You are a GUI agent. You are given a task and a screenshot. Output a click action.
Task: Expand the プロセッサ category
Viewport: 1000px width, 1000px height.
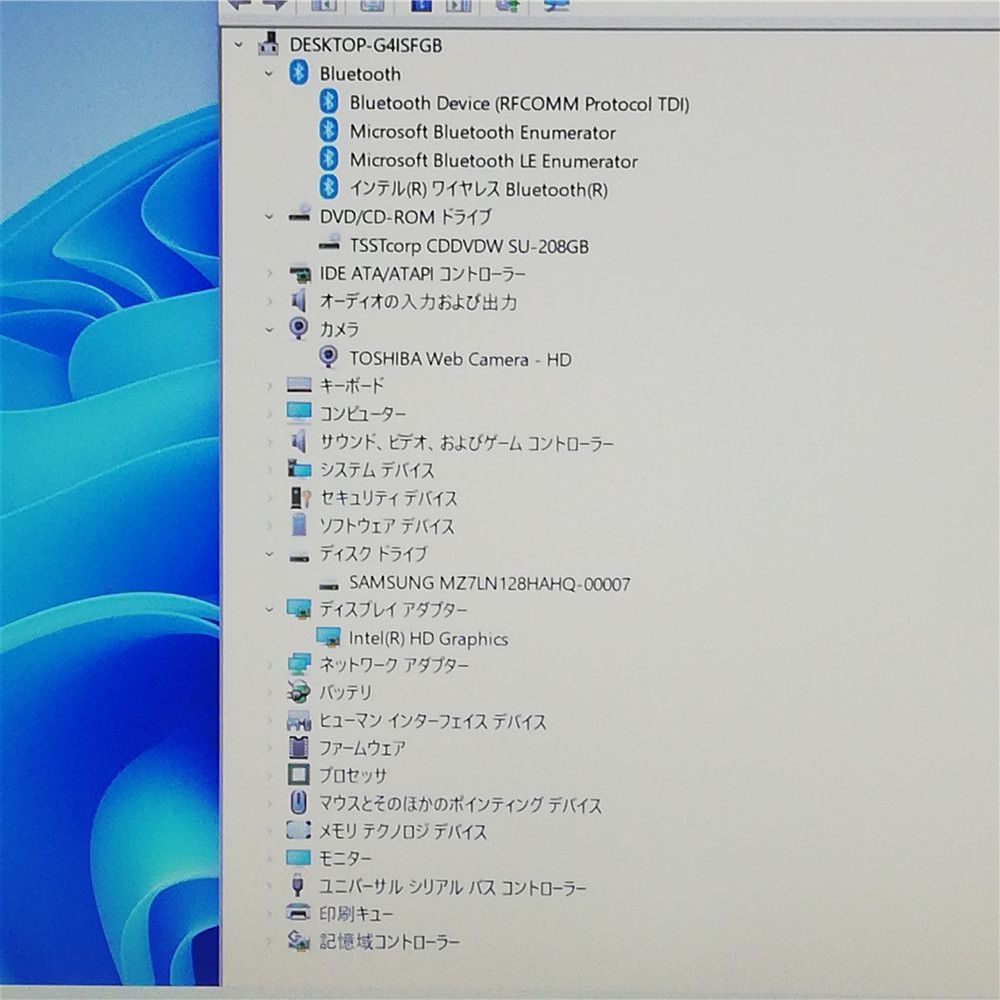click(x=268, y=776)
